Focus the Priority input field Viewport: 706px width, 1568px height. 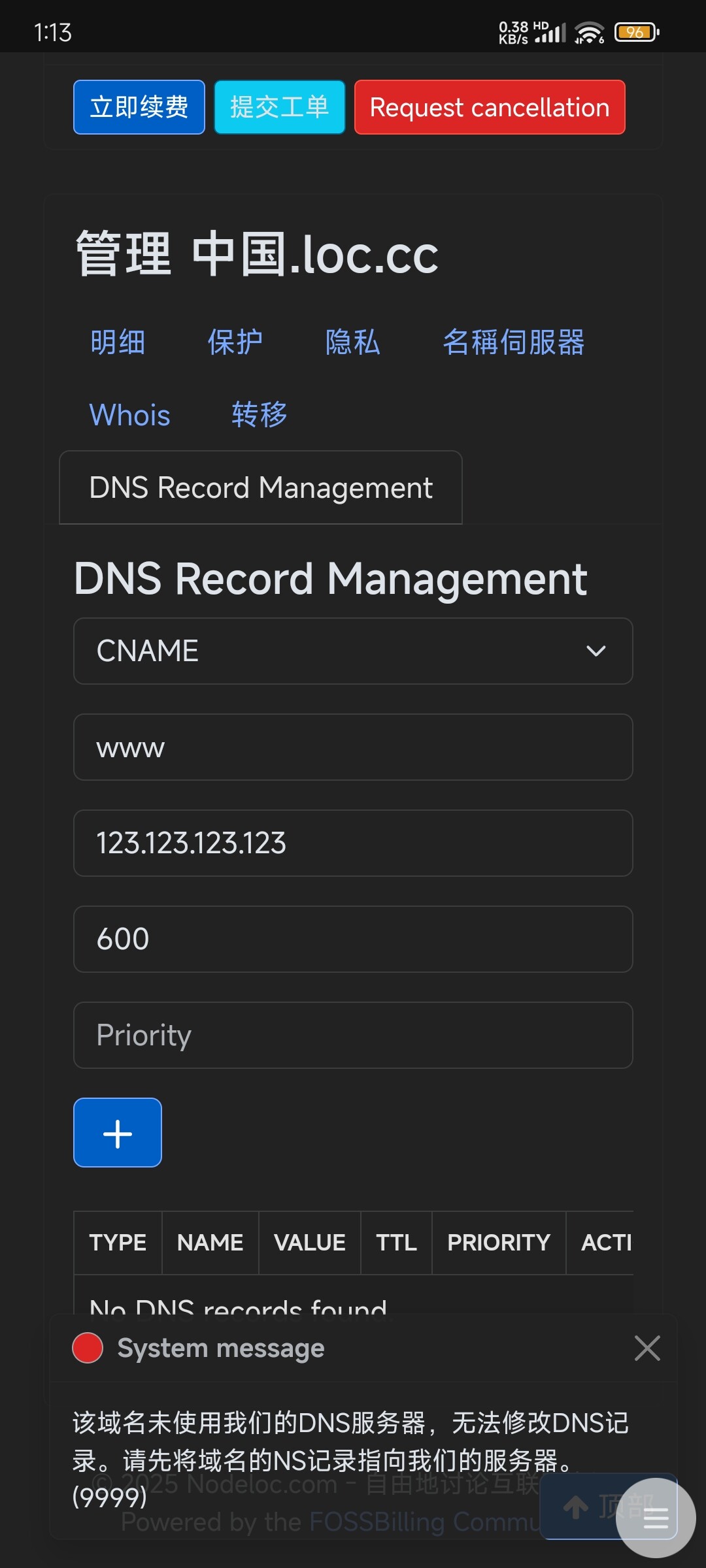353,1035
